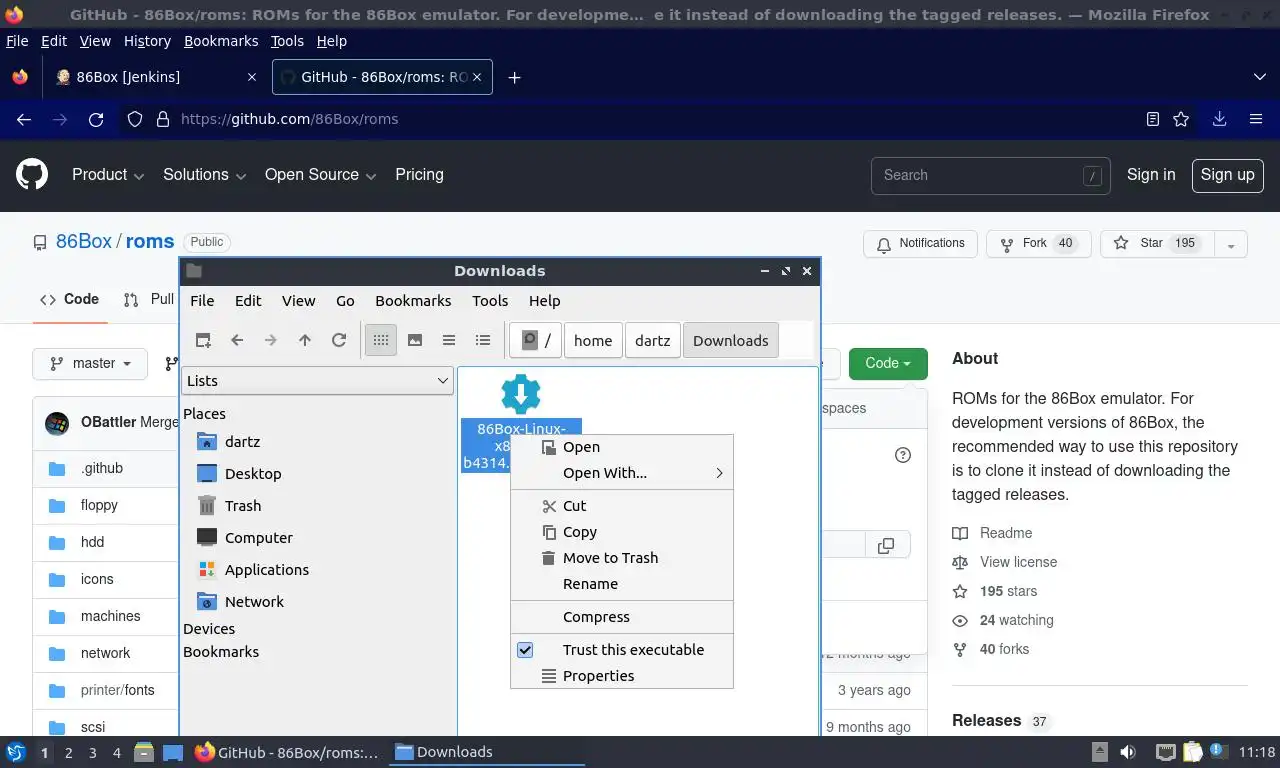1280x768 pixels.
Task: Click the Notifications button
Action: tap(920, 244)
